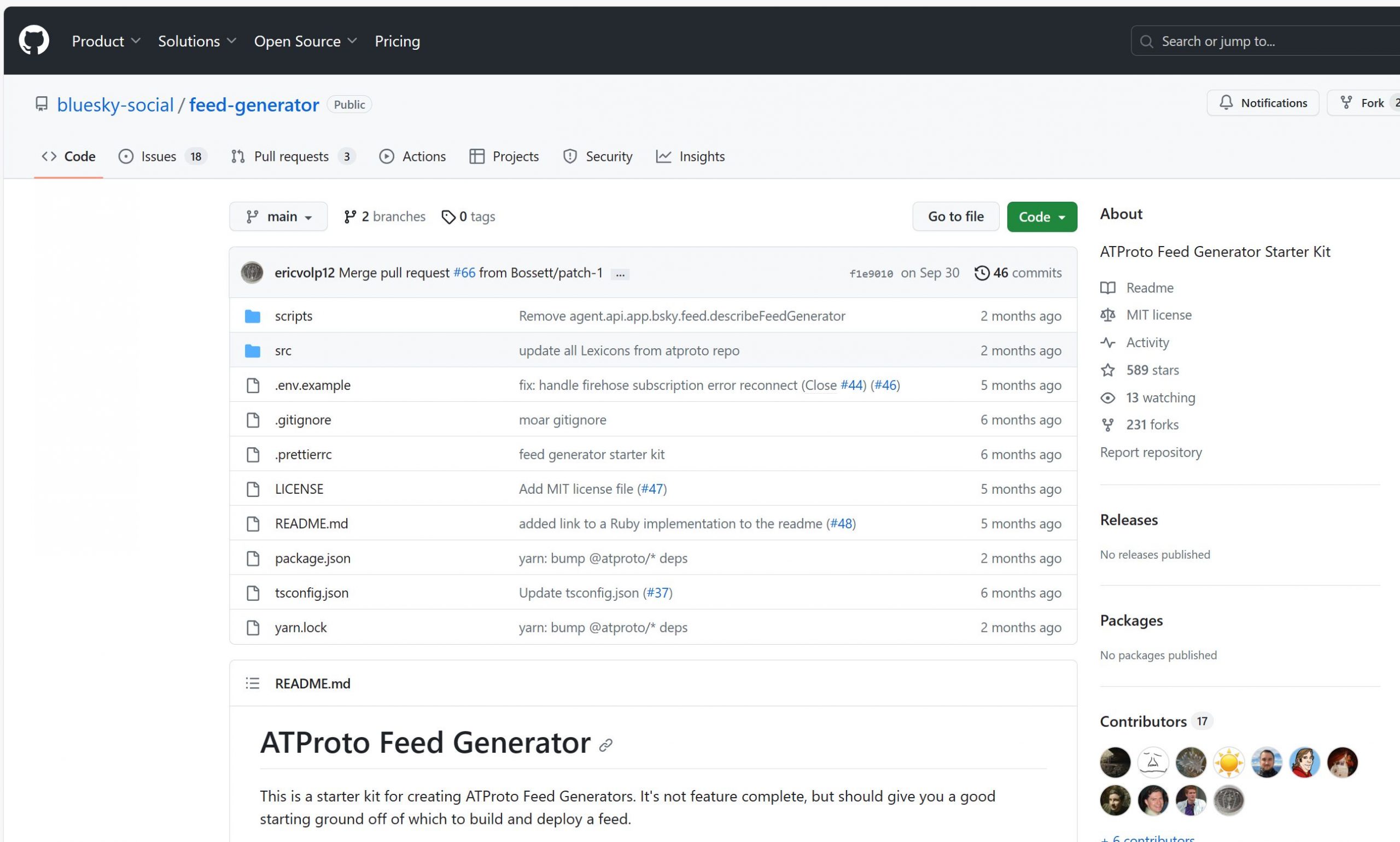Viewport: 1400px width, 842px height.
Task: Click the Notifications bell button
Action: pyautogui.click(x=1263, y=103)
